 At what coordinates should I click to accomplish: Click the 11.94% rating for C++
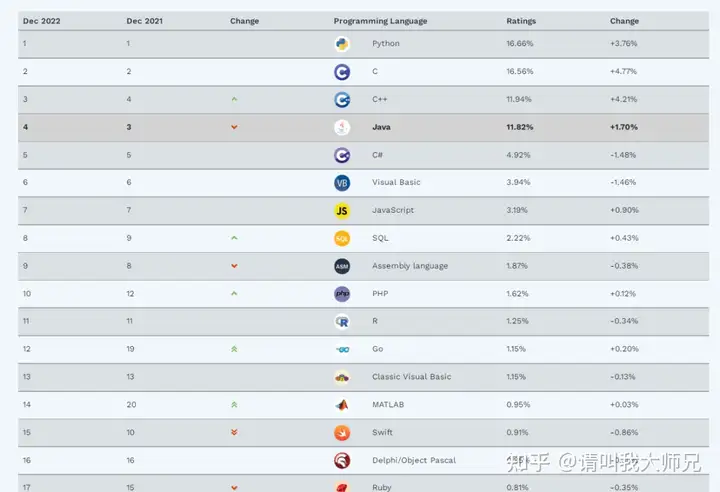(519, 99)
